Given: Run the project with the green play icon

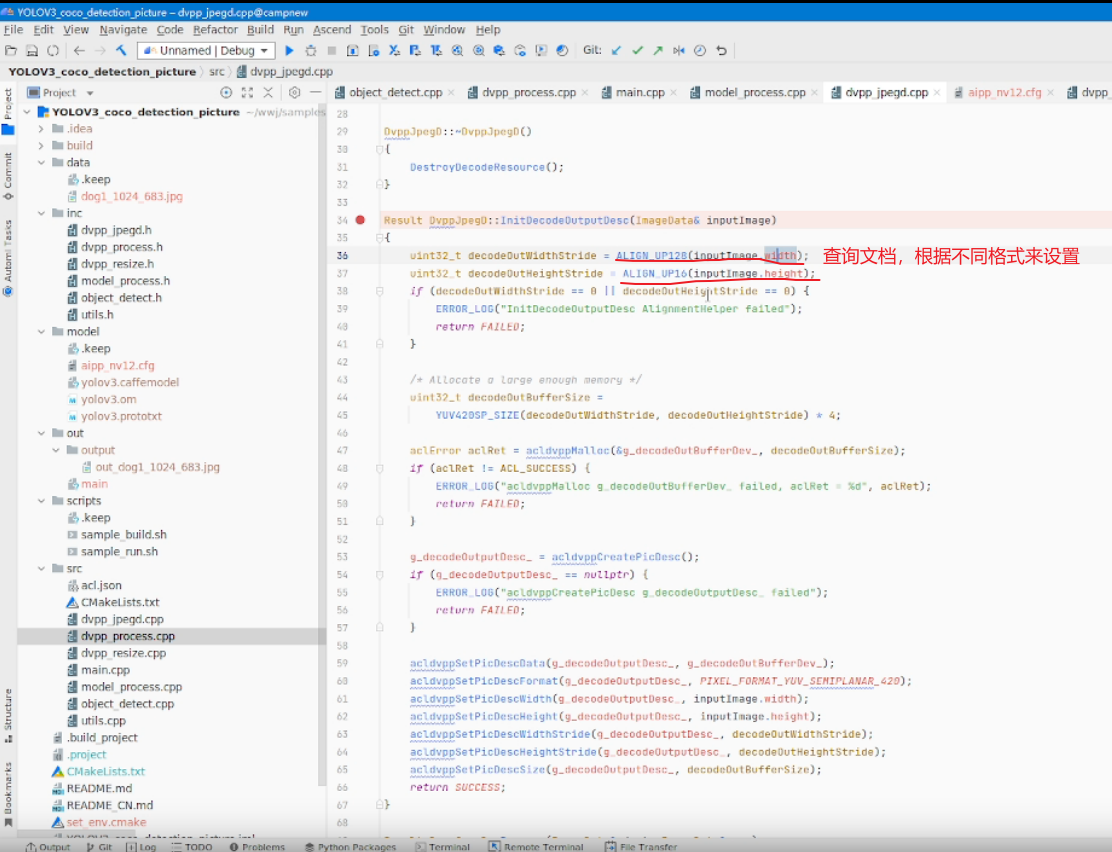Looking at the screenshot, I should [289, 50].
